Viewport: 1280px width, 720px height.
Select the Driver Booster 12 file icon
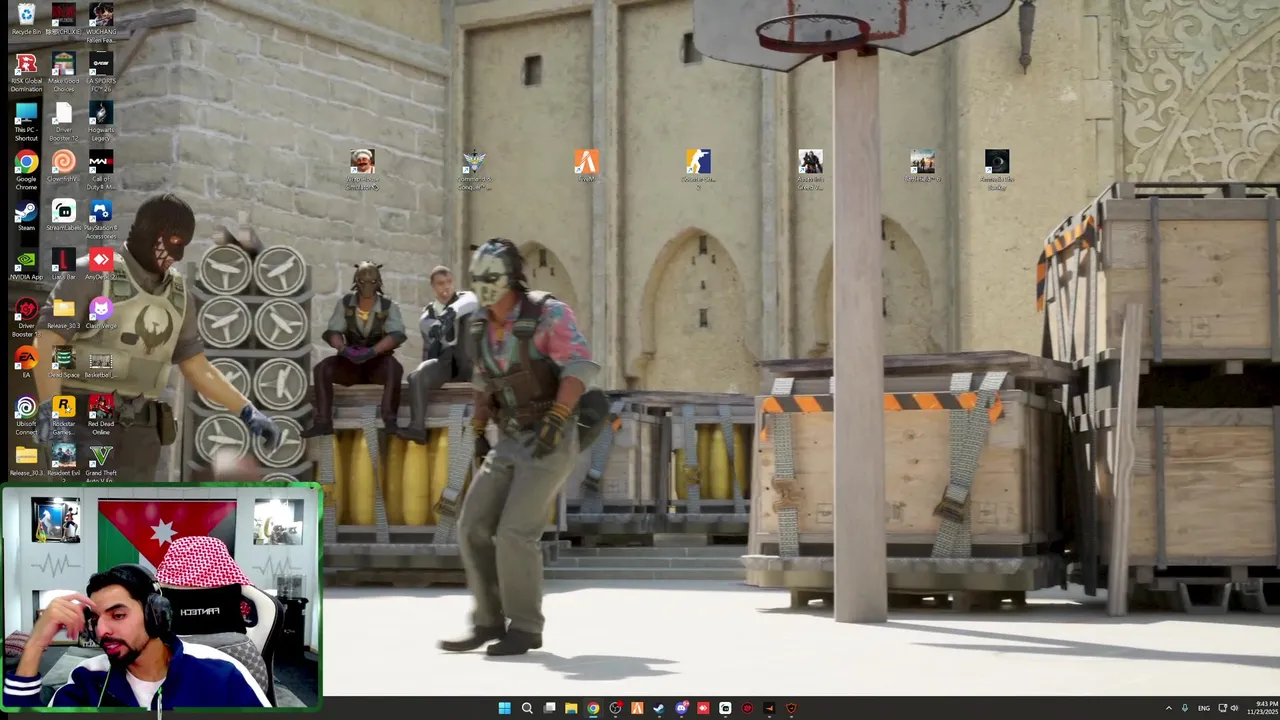click(63, 121)
